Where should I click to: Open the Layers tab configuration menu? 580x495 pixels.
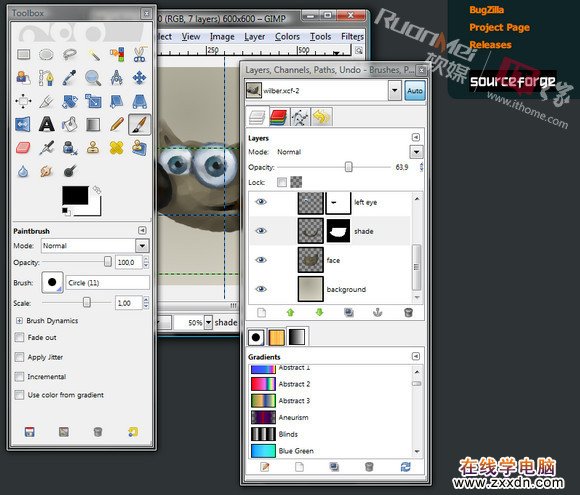coord(416,137)
